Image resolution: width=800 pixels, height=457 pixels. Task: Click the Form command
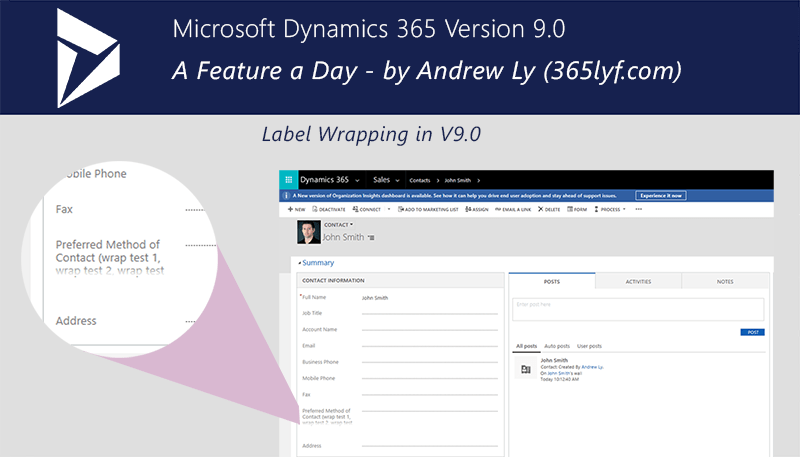(577, 209)
